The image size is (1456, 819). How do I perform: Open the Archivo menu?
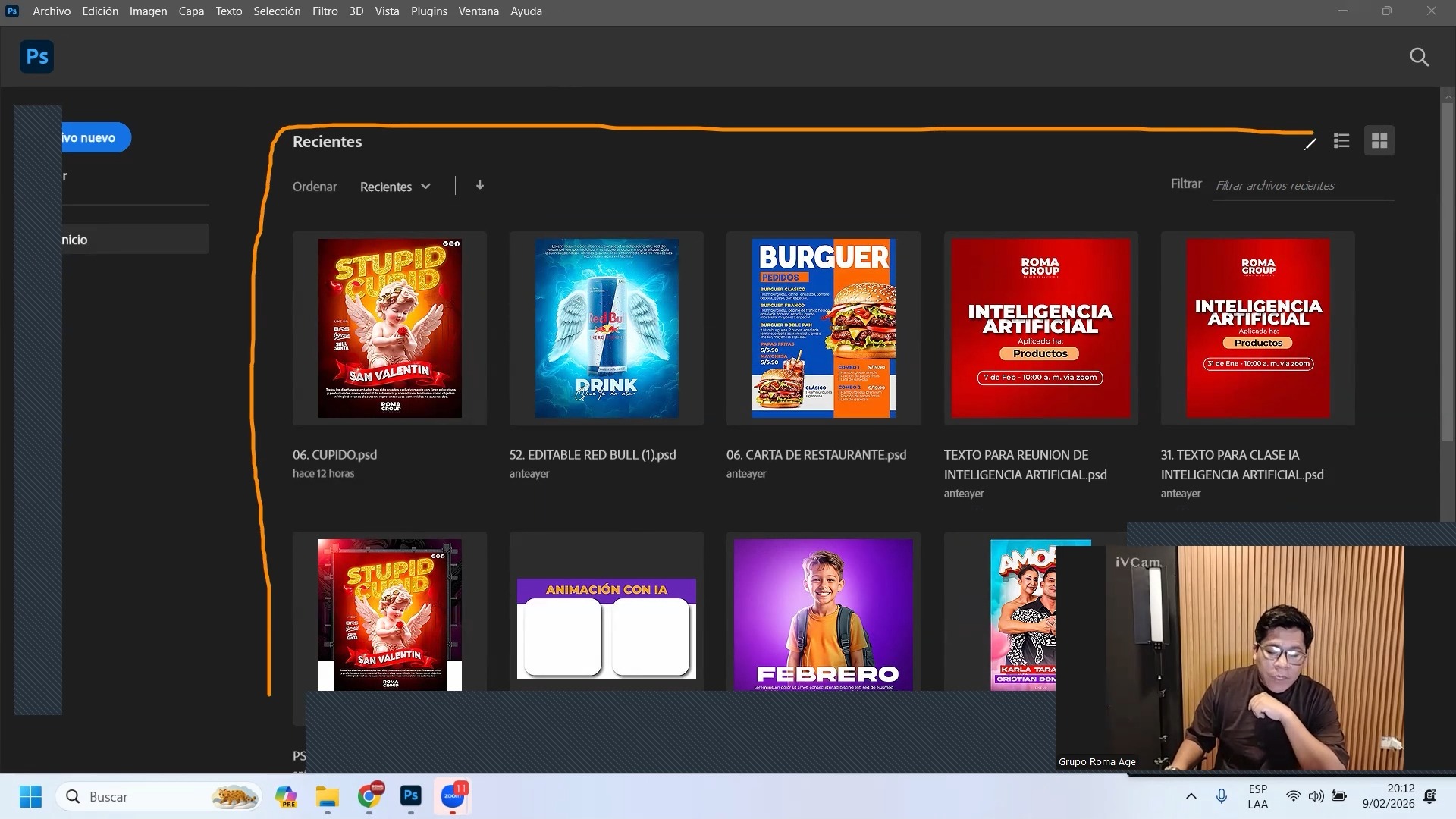pos(52,11)
